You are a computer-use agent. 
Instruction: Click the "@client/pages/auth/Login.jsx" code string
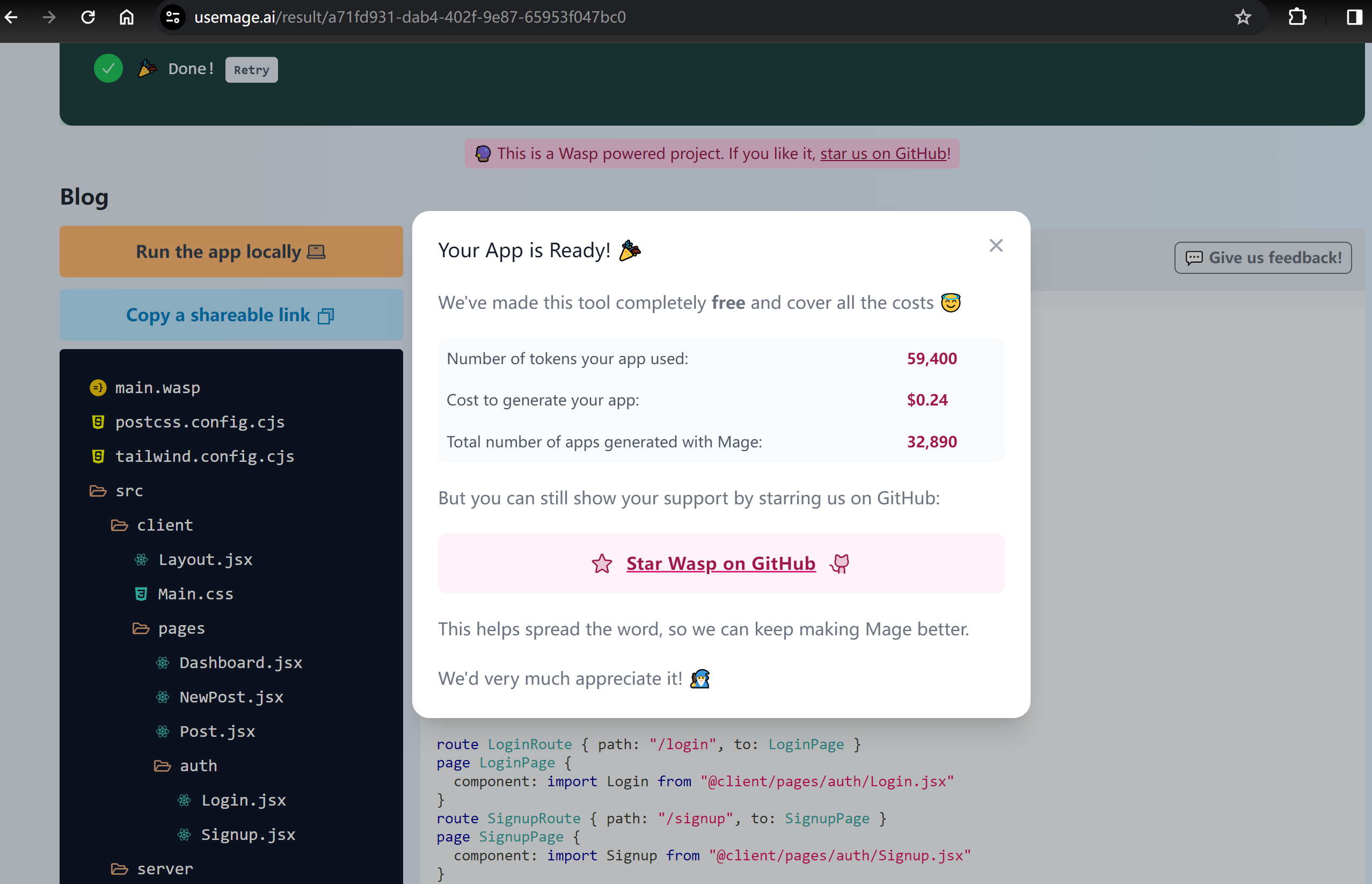click(x=827, y=781)
